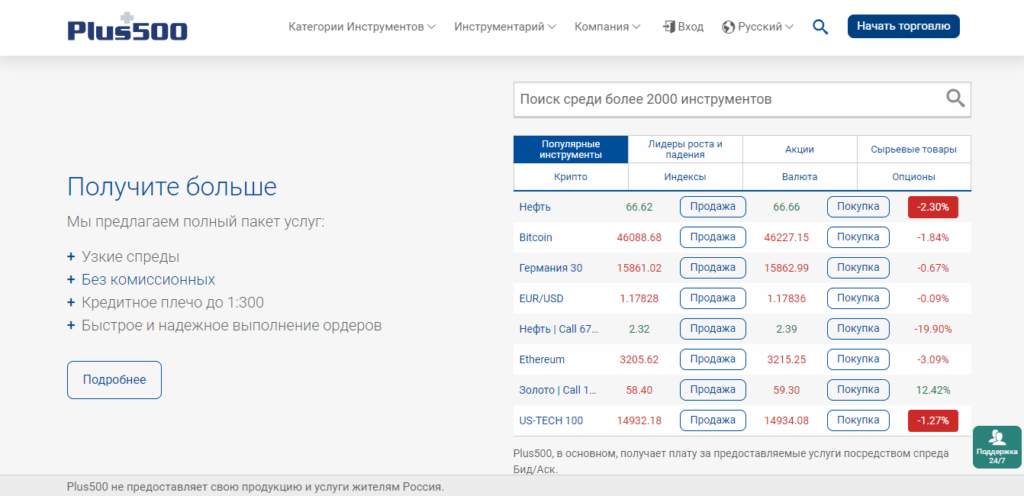This screenshot has height=496, width=1024.
Task: Click the Начать торговлю button
Action: [903, 26]
